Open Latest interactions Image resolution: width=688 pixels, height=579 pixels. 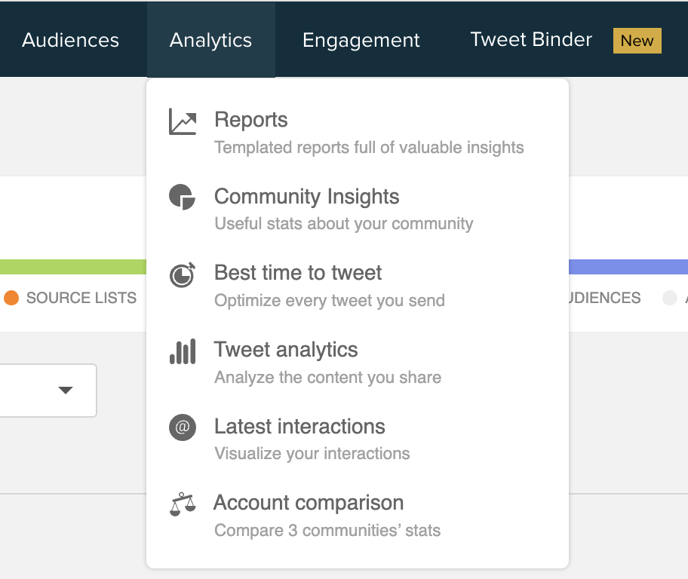(x=300, y=426)
